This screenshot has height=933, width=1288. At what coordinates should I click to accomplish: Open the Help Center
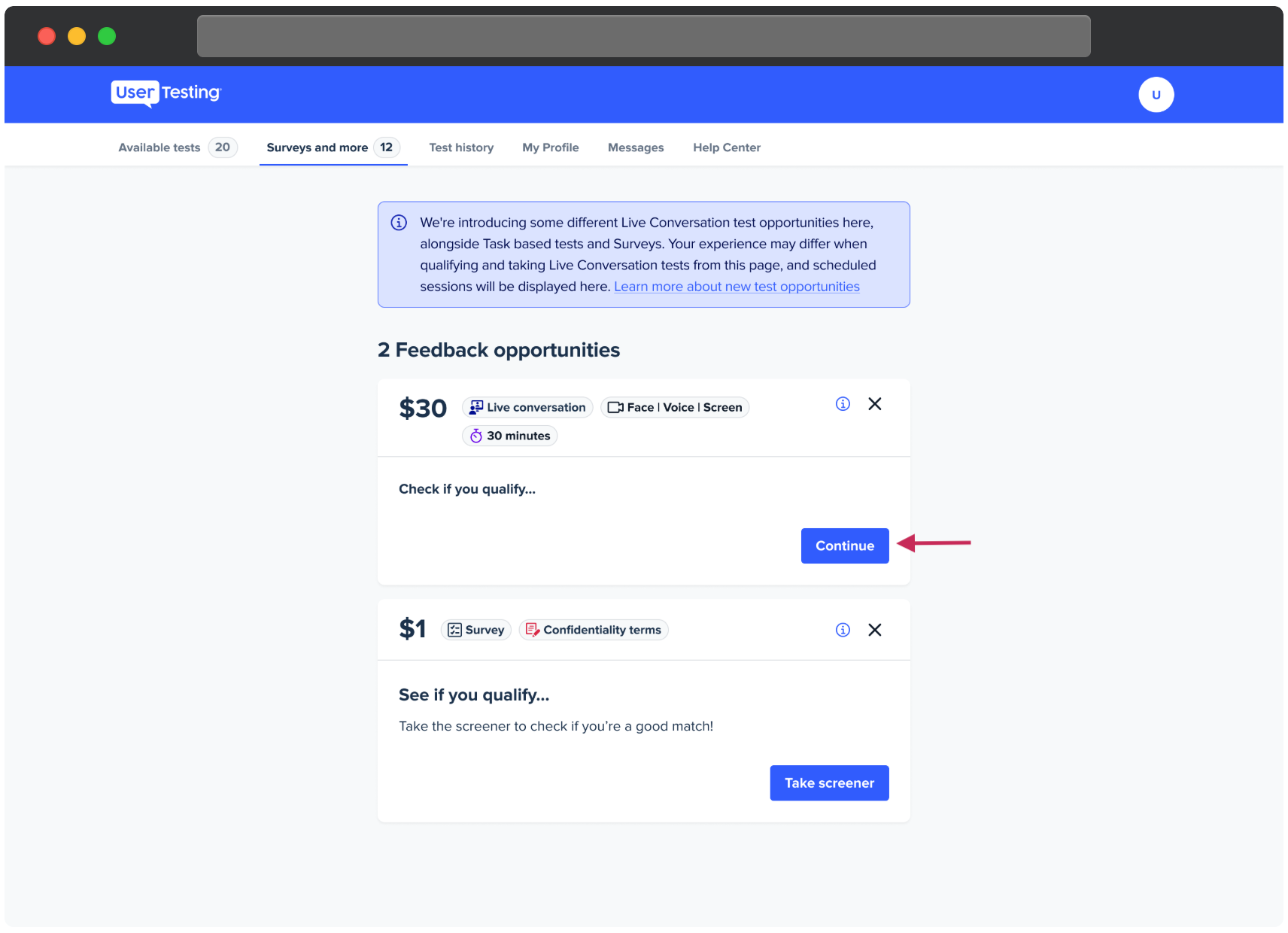pos(727,147)
